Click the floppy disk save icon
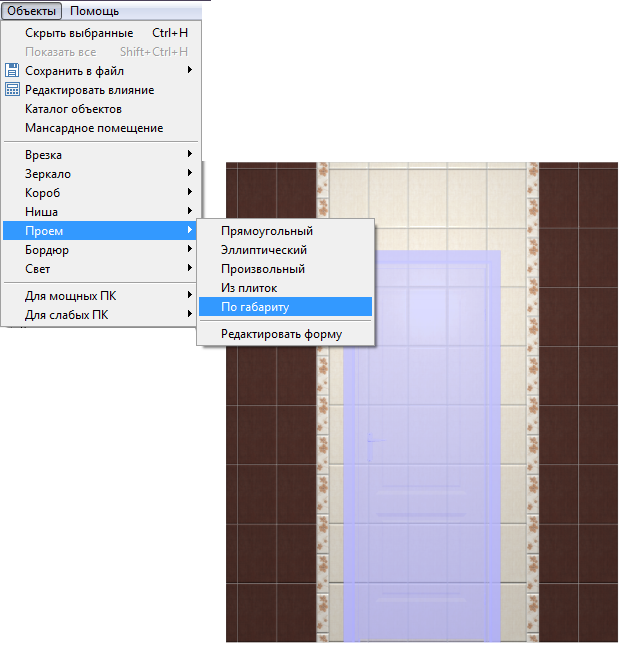The image size is (621, 645). click(x=12, y=70)
